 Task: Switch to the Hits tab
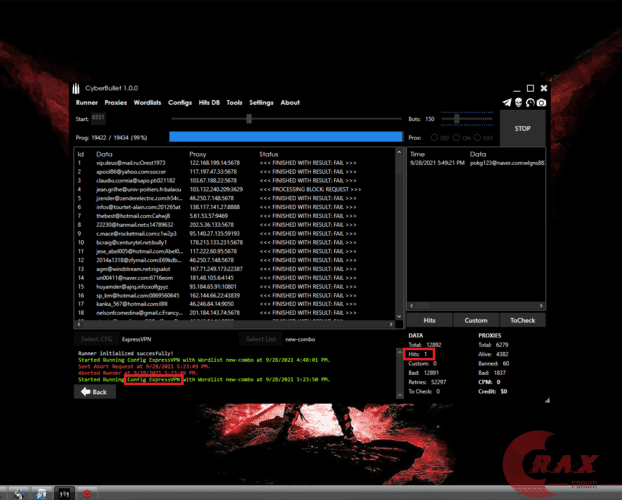429,320
